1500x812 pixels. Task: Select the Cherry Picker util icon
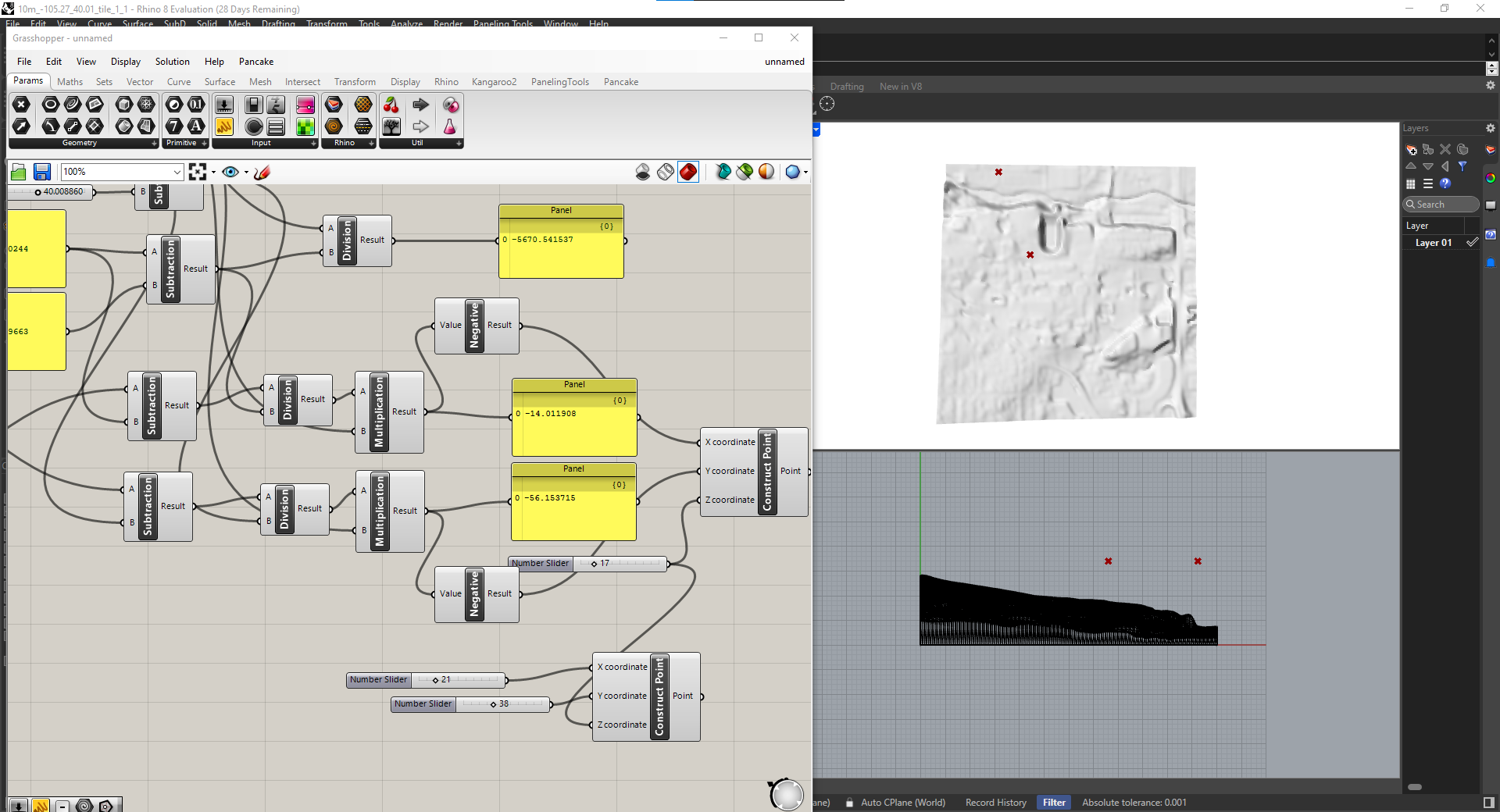(391, 105)
